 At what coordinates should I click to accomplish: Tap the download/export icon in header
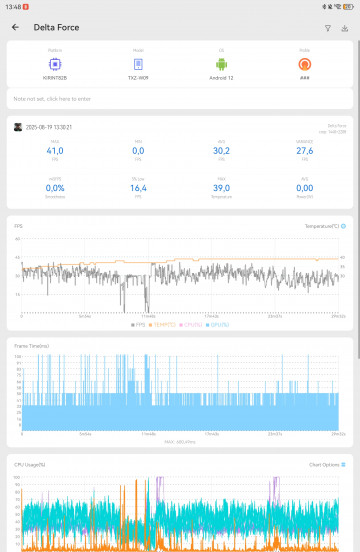[345, 28]
